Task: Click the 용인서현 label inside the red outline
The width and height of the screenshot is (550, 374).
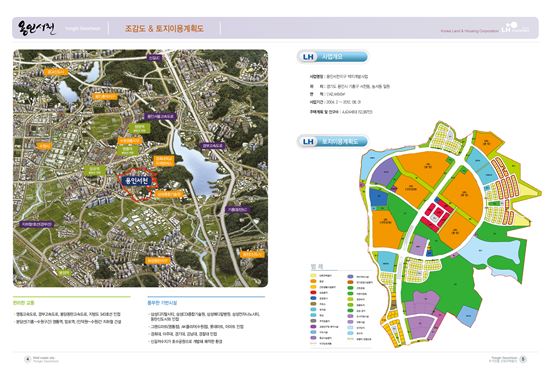Action: point(137,181)
